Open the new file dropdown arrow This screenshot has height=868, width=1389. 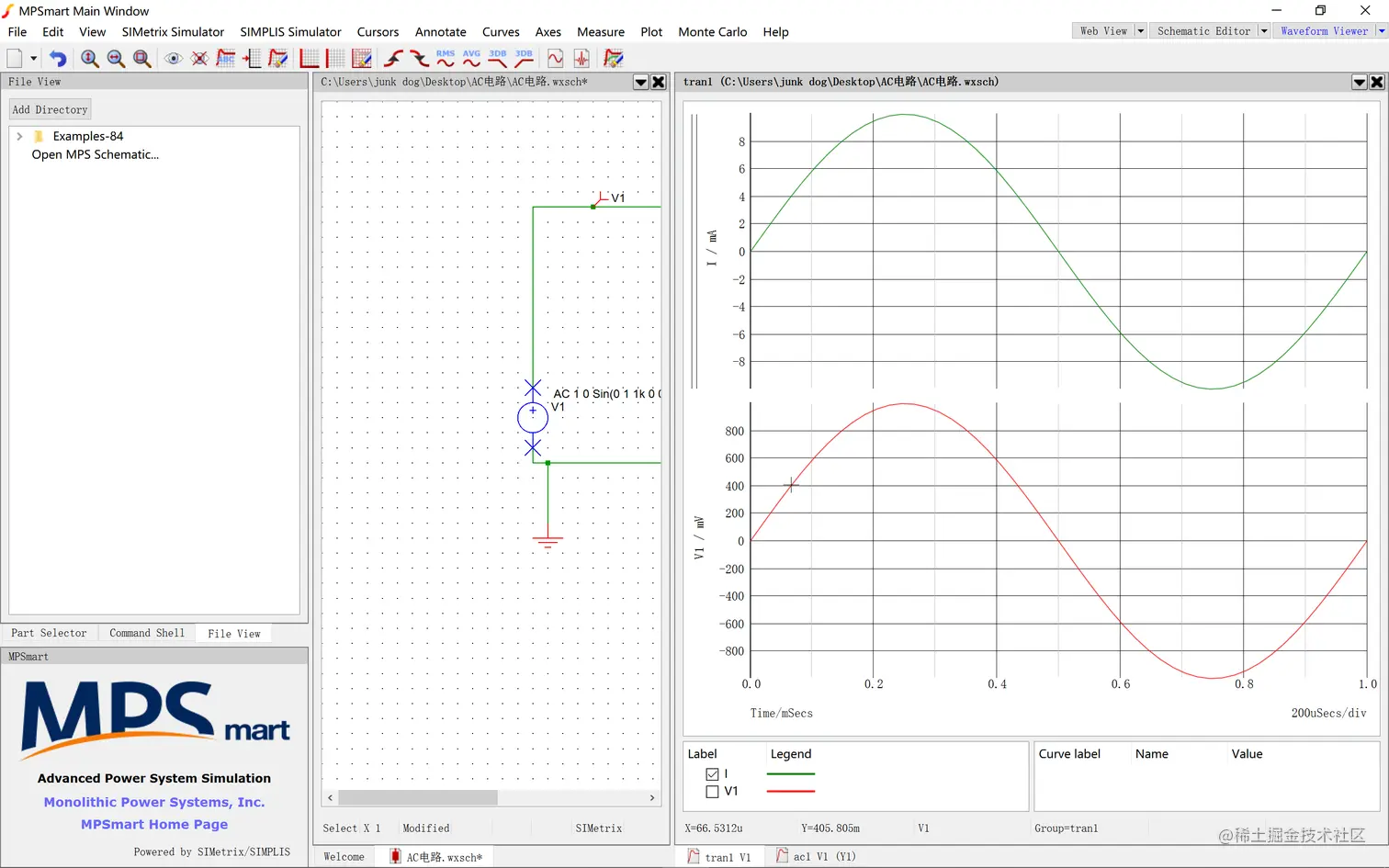[x=34, y=59]
